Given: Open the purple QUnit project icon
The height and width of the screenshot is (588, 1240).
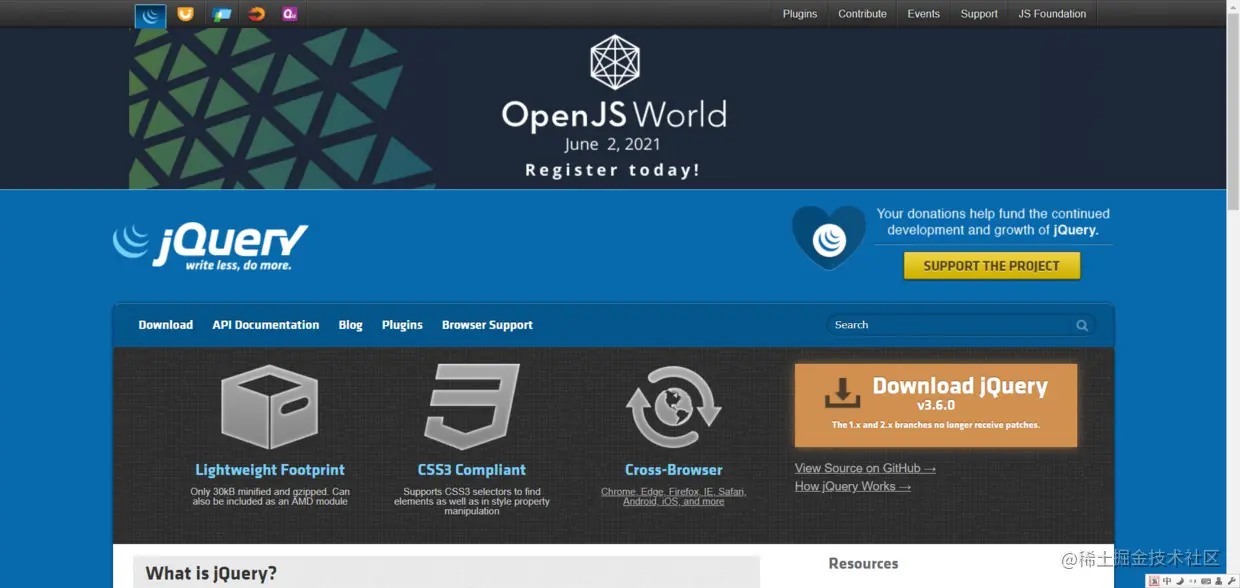Looking at the screenshot, I should 290,14.
